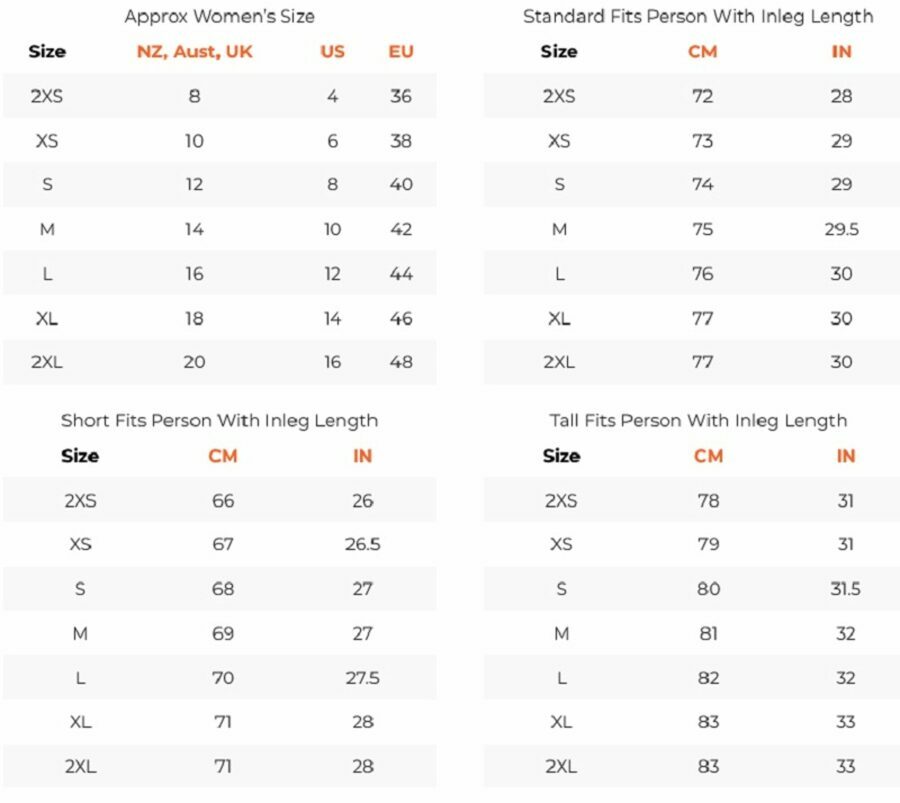Viewport: 900px width, 803px height.
Task: Select the IN header in Short table
Action: 362,456
